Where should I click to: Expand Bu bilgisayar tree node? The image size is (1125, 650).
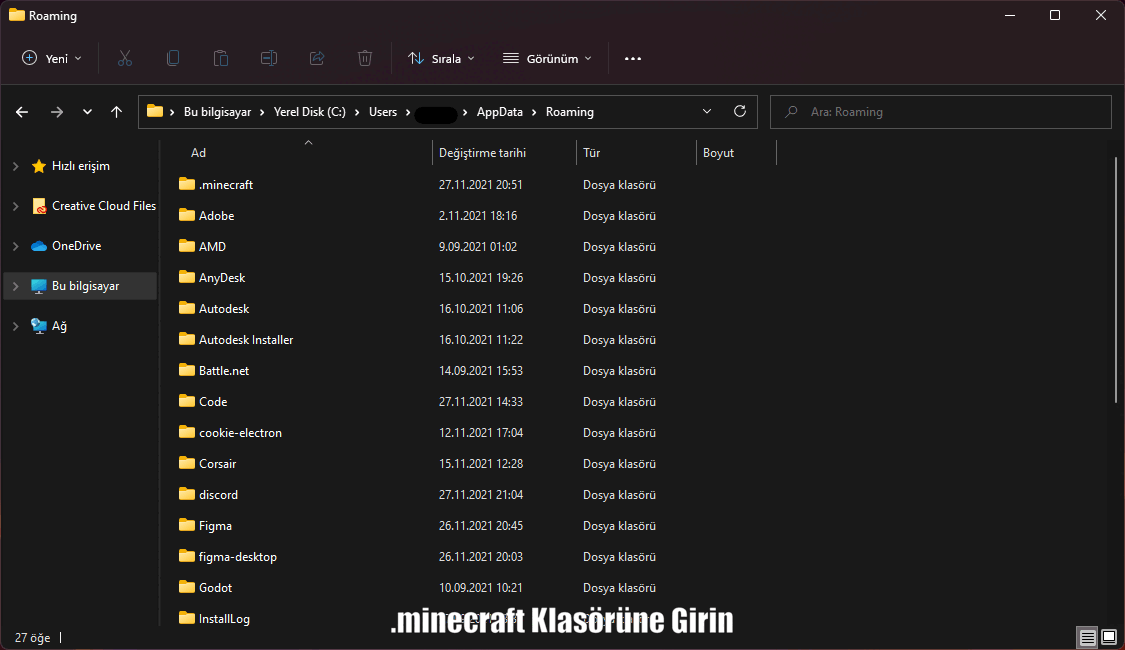[16, 286]
